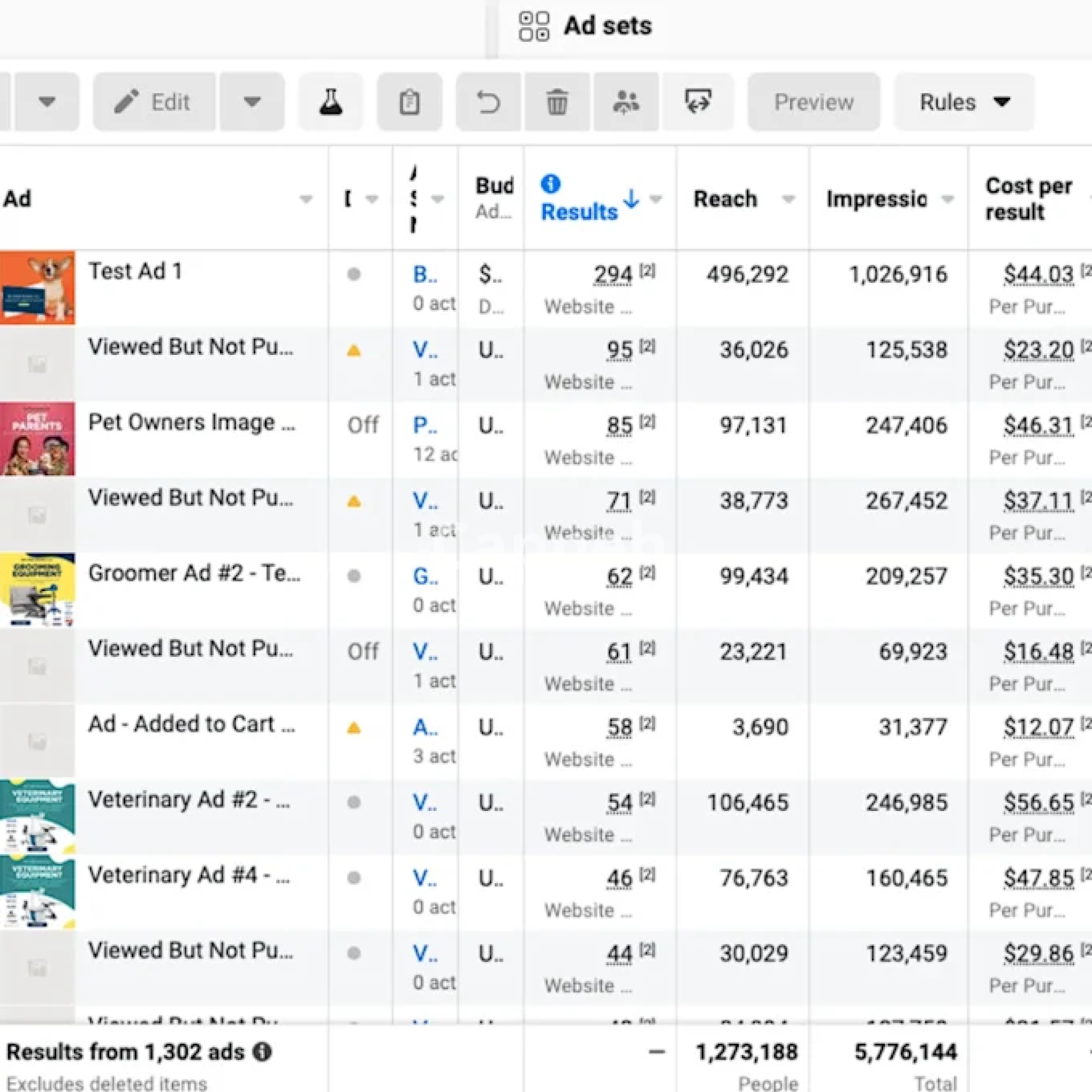
Task: Click the duplicate clipboard icon in toolbar
Action: (x=409, y=102)
